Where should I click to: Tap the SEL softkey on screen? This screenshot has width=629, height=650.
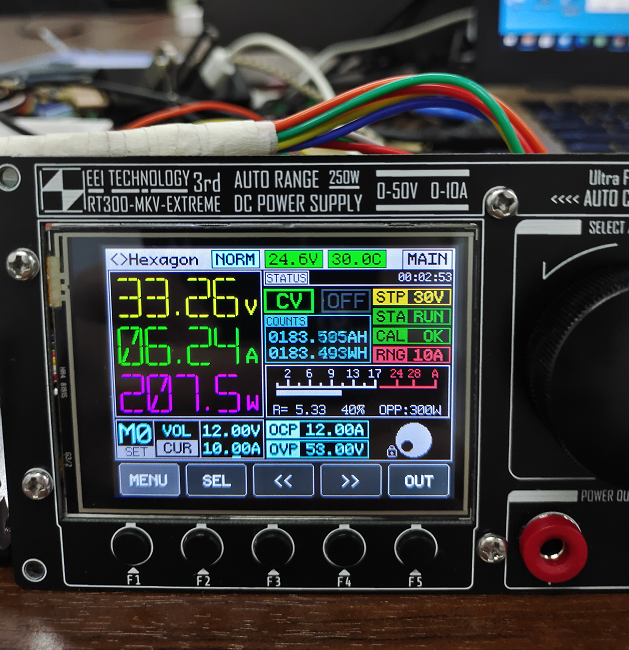coord(216,480)
